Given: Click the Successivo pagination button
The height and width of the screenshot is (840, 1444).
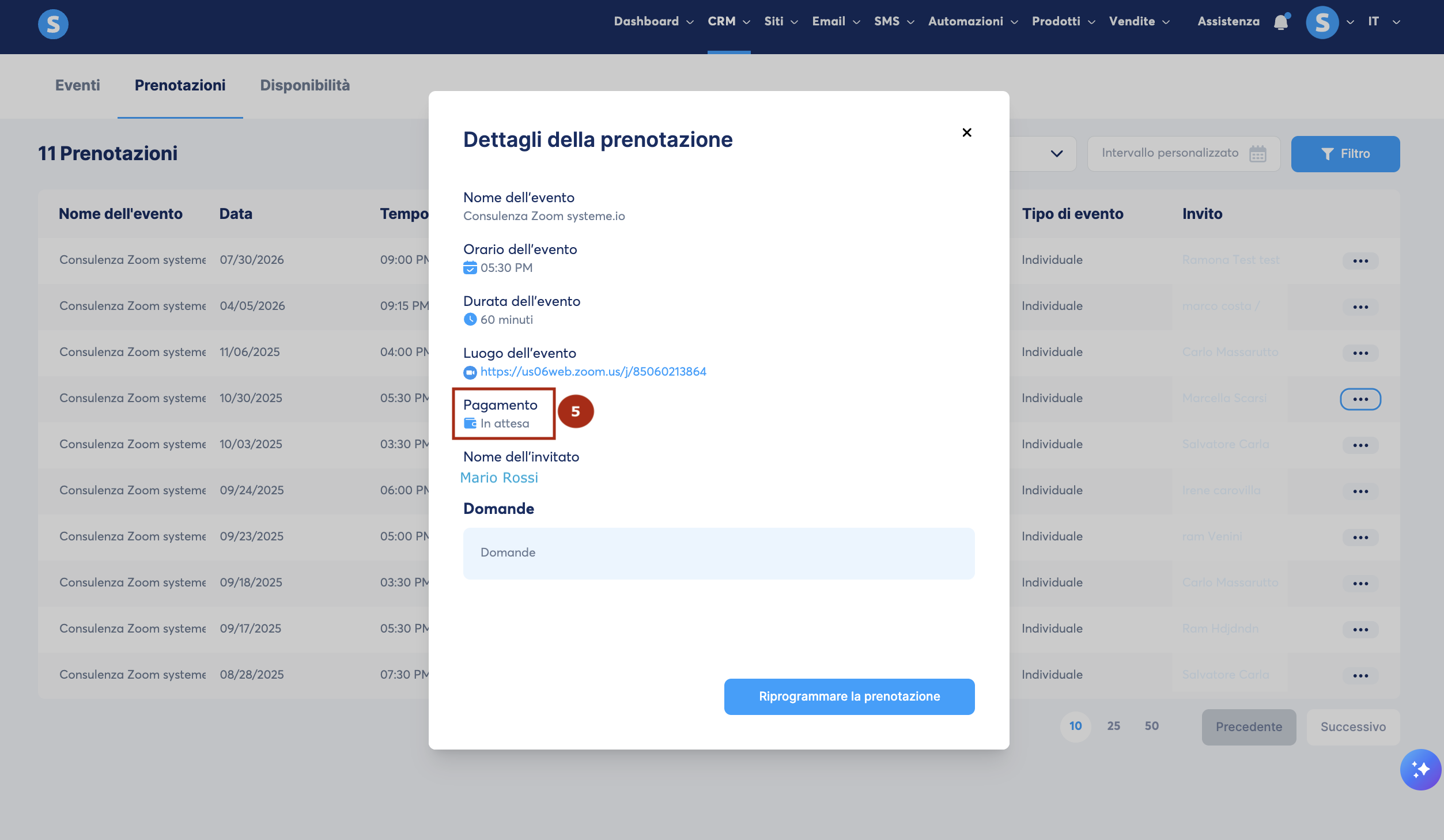Looking at the screenshot, I should click(x=1353, y=727).
